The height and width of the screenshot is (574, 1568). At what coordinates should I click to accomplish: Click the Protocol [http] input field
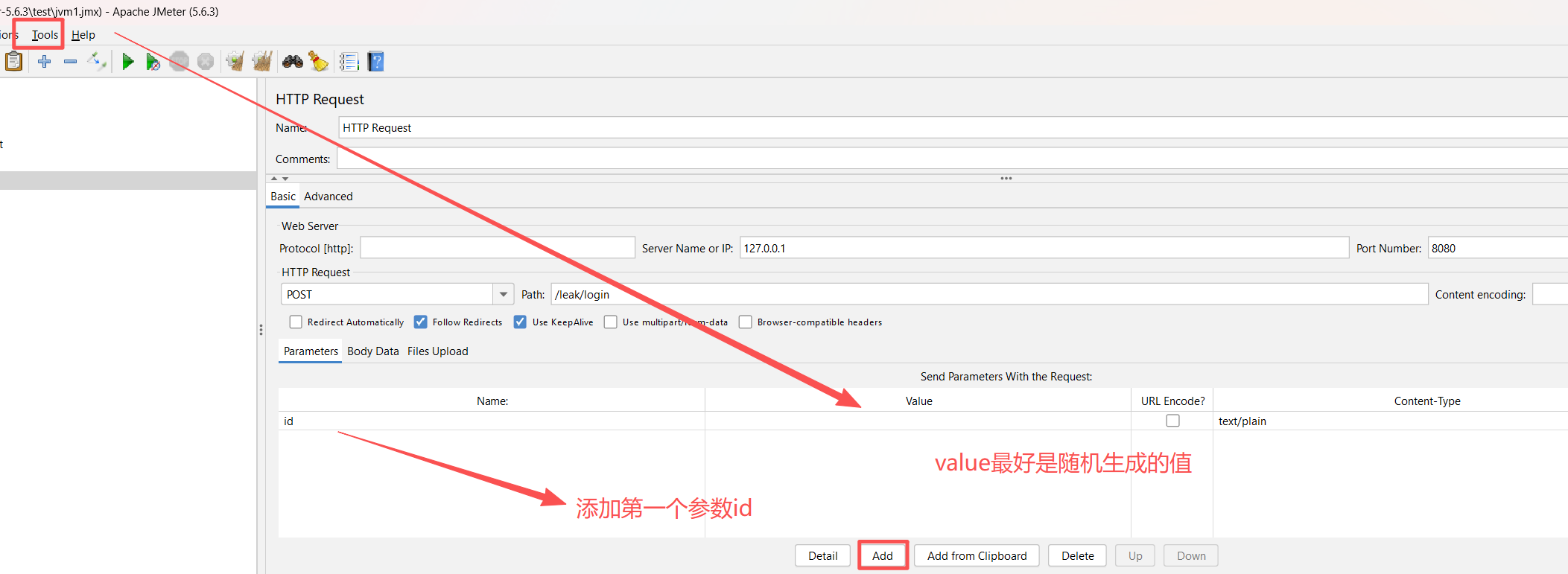click(498, 248)
